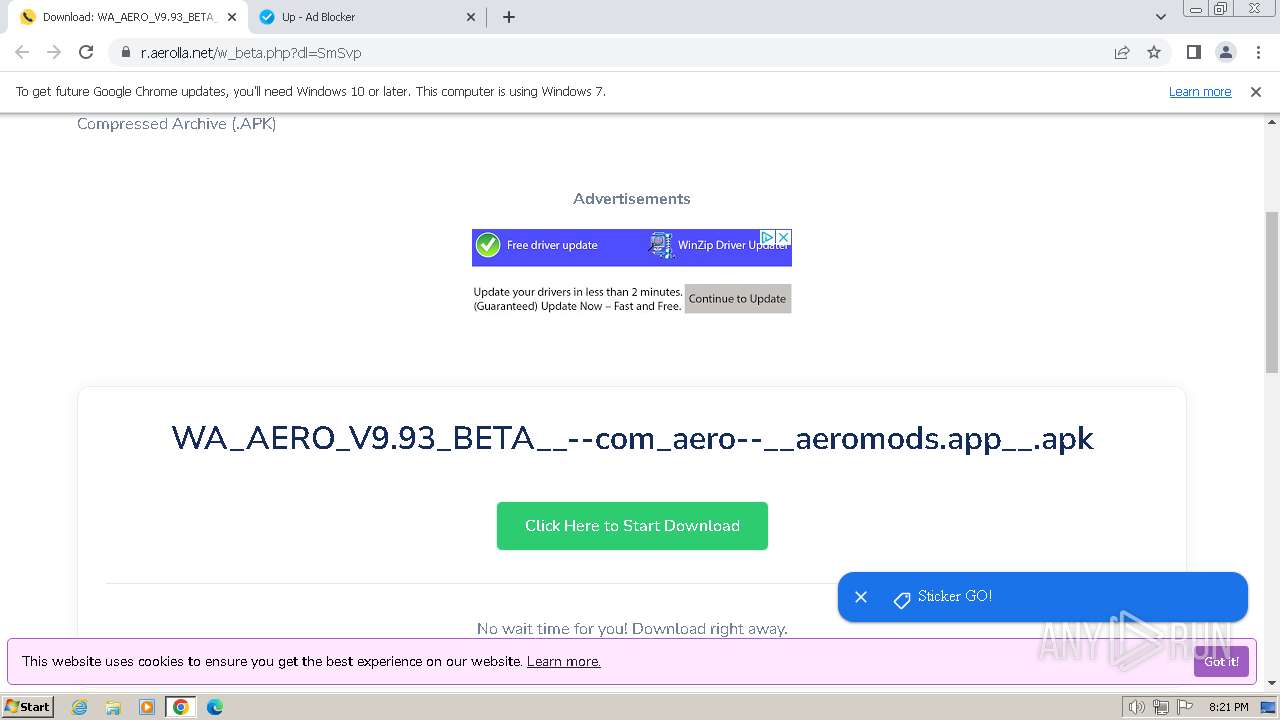
Task: Click Here to Start Download
Action: click(x=632, y=526)
